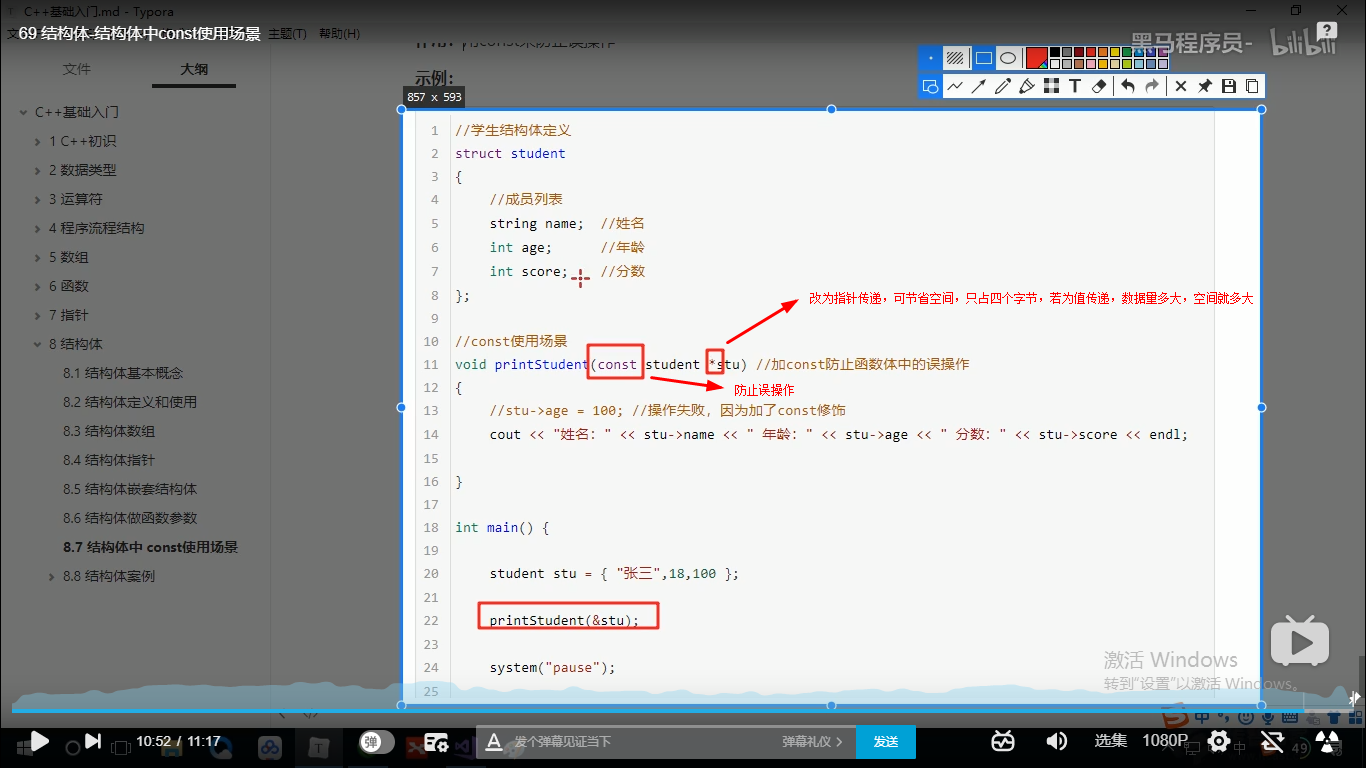Select the pencil drawing tool
Screen dimensions: 1366x768
(x=1003, y=86)
